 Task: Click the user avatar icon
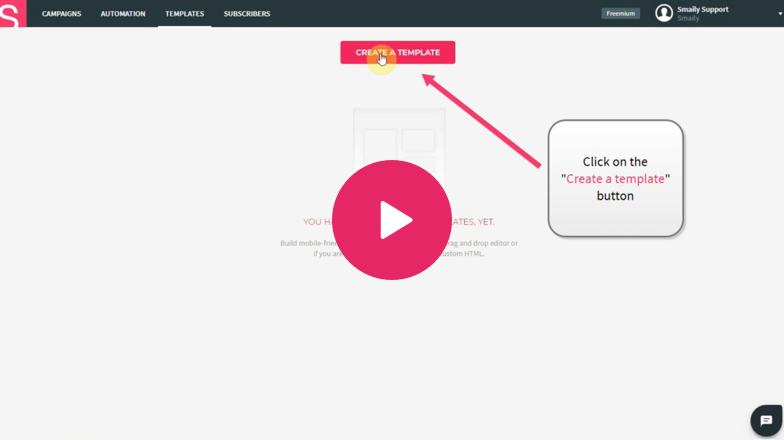coord(664,13)
